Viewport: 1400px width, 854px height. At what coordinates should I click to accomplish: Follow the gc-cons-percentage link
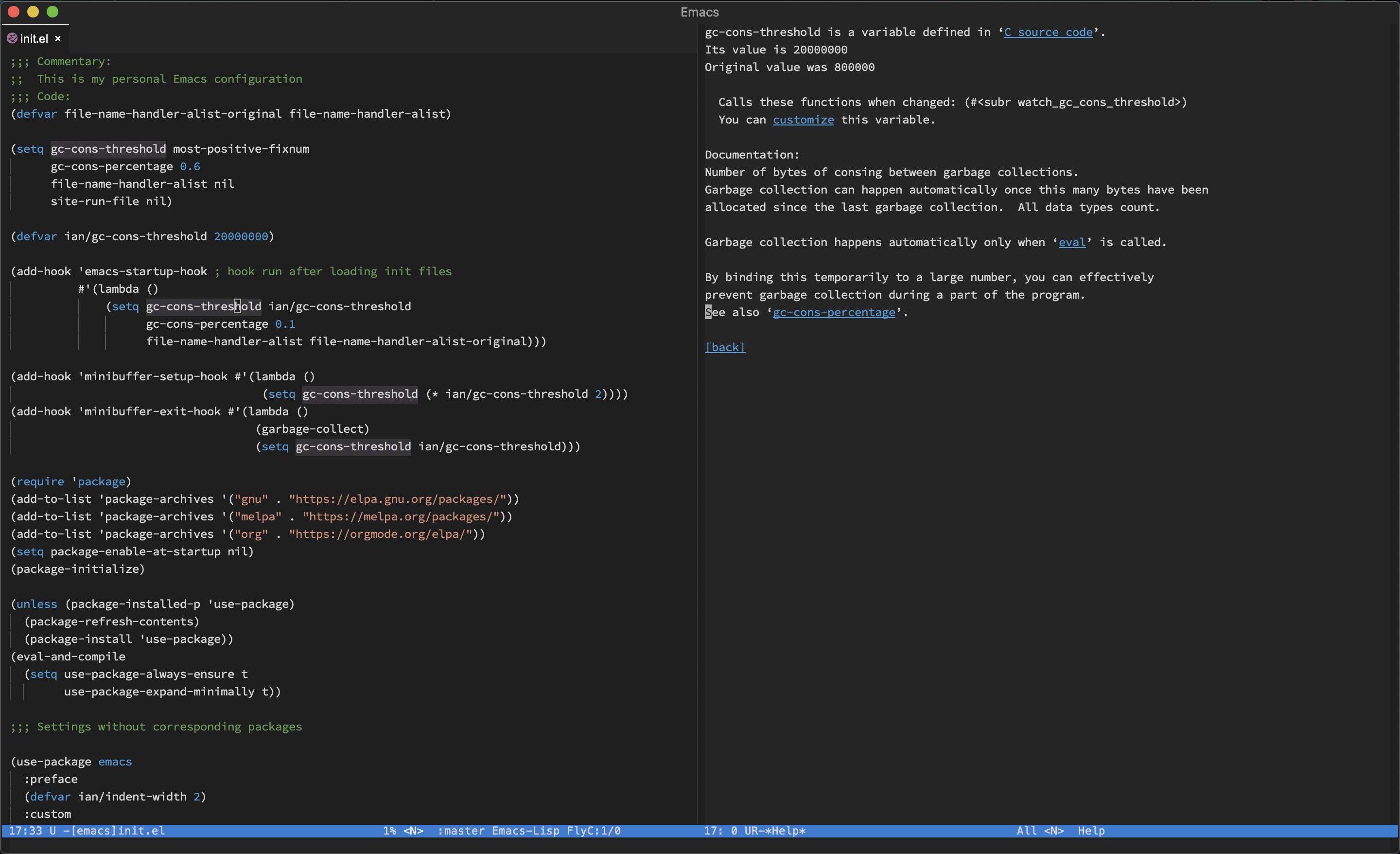point(834,312)
